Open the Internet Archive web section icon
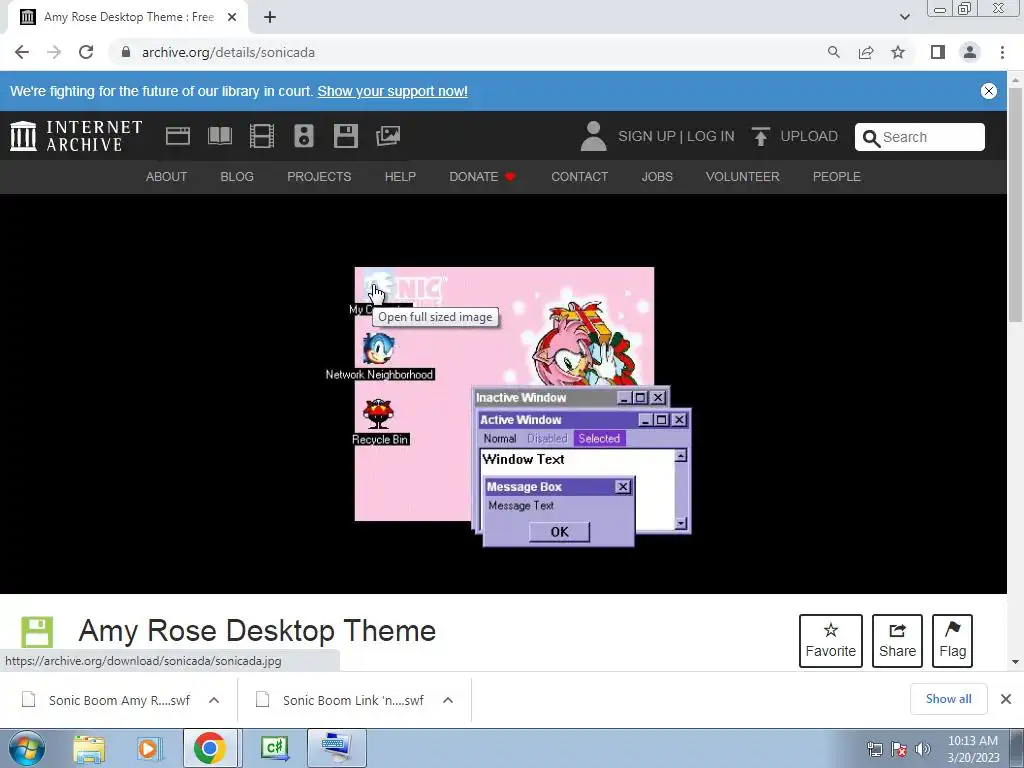The height and width of the screenshot is (768, 1024). (x=178, y=136)
